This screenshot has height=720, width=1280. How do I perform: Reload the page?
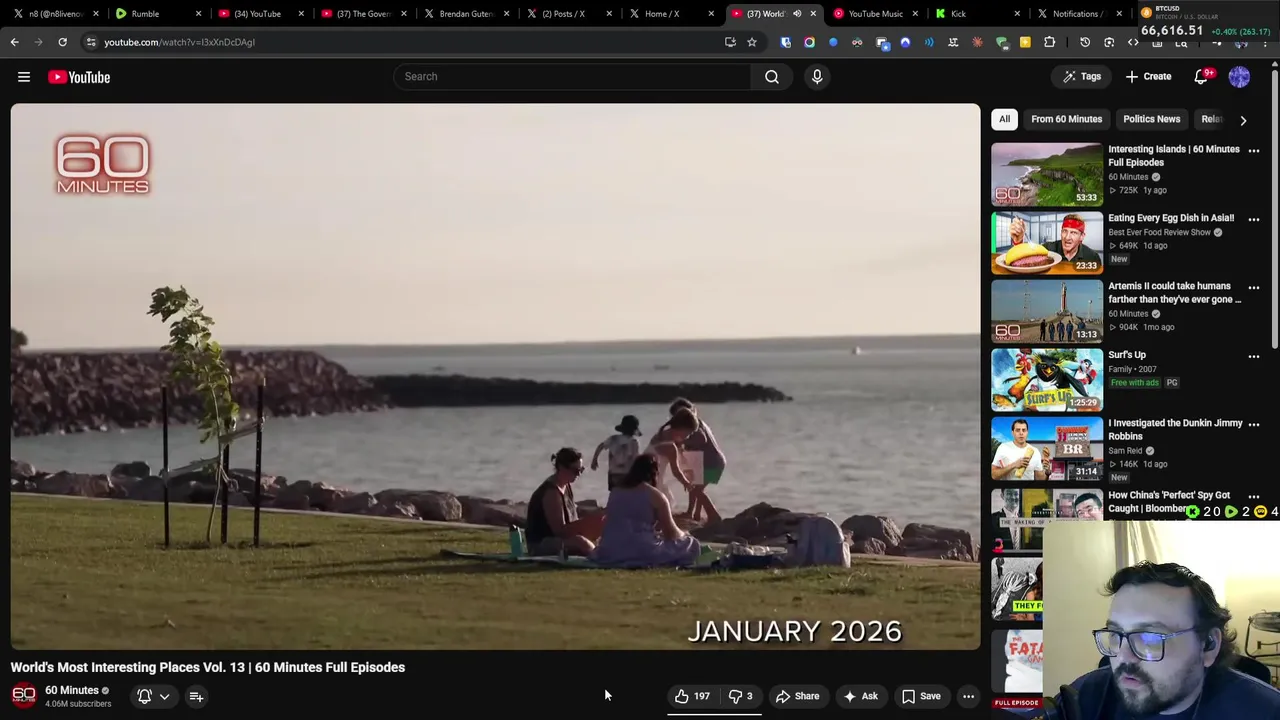[62, 42]
